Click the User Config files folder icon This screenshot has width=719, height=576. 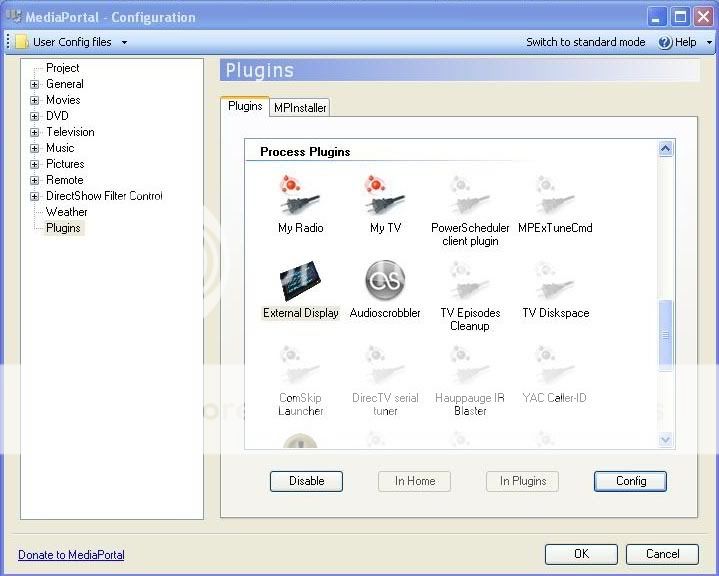(22, 42)
